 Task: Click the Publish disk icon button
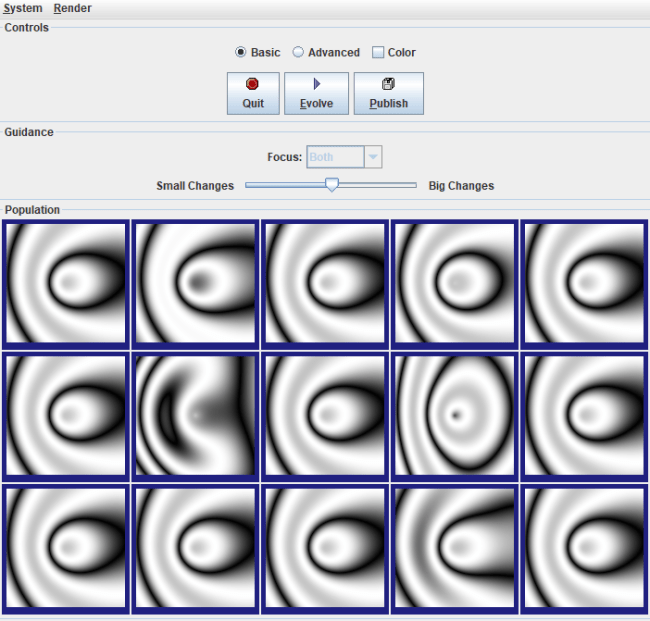388,93
